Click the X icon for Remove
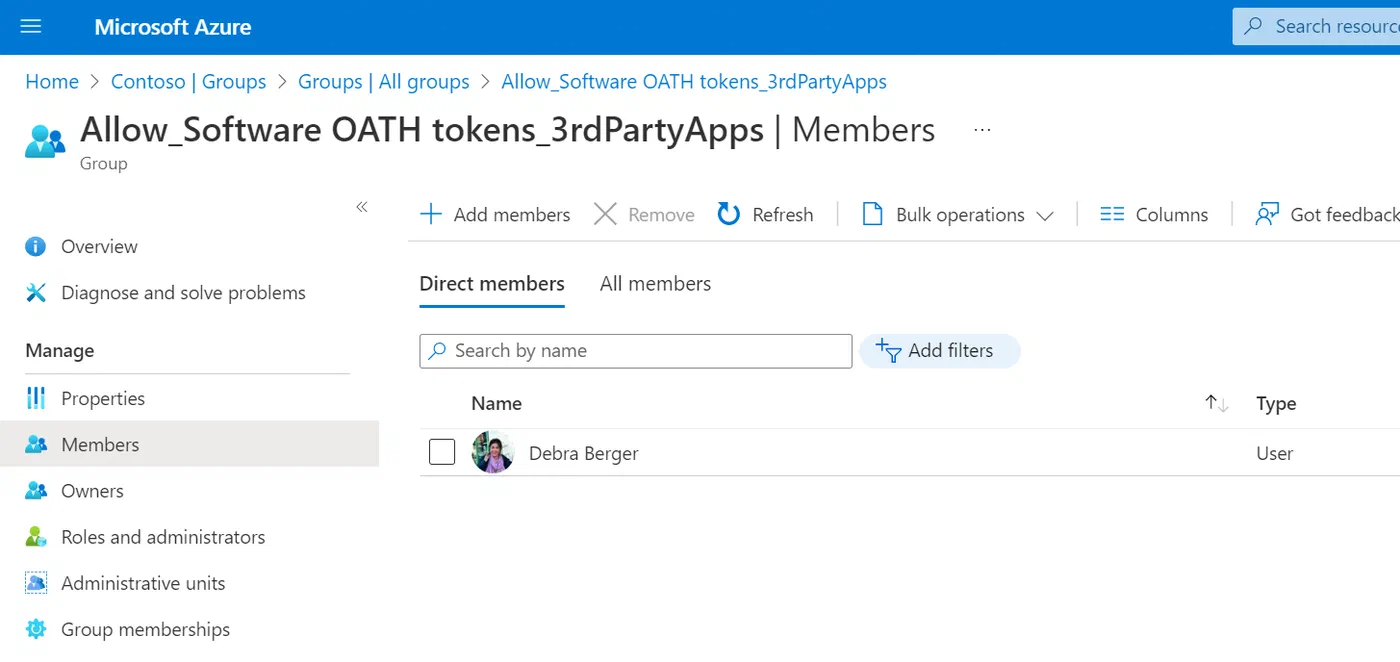Screen dimensions: 1400x662 pos(605,214)
